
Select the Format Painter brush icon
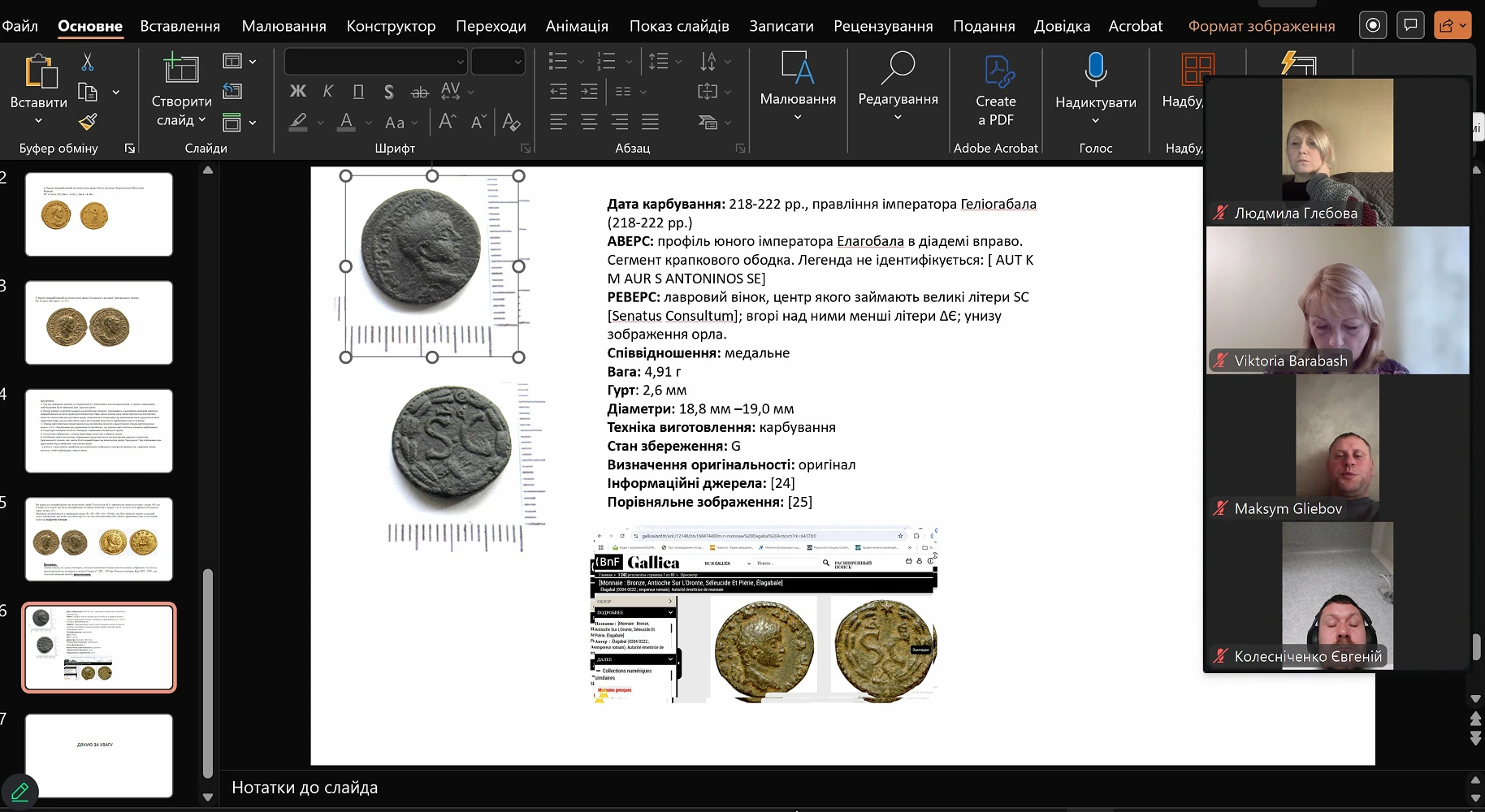(88, 122)
